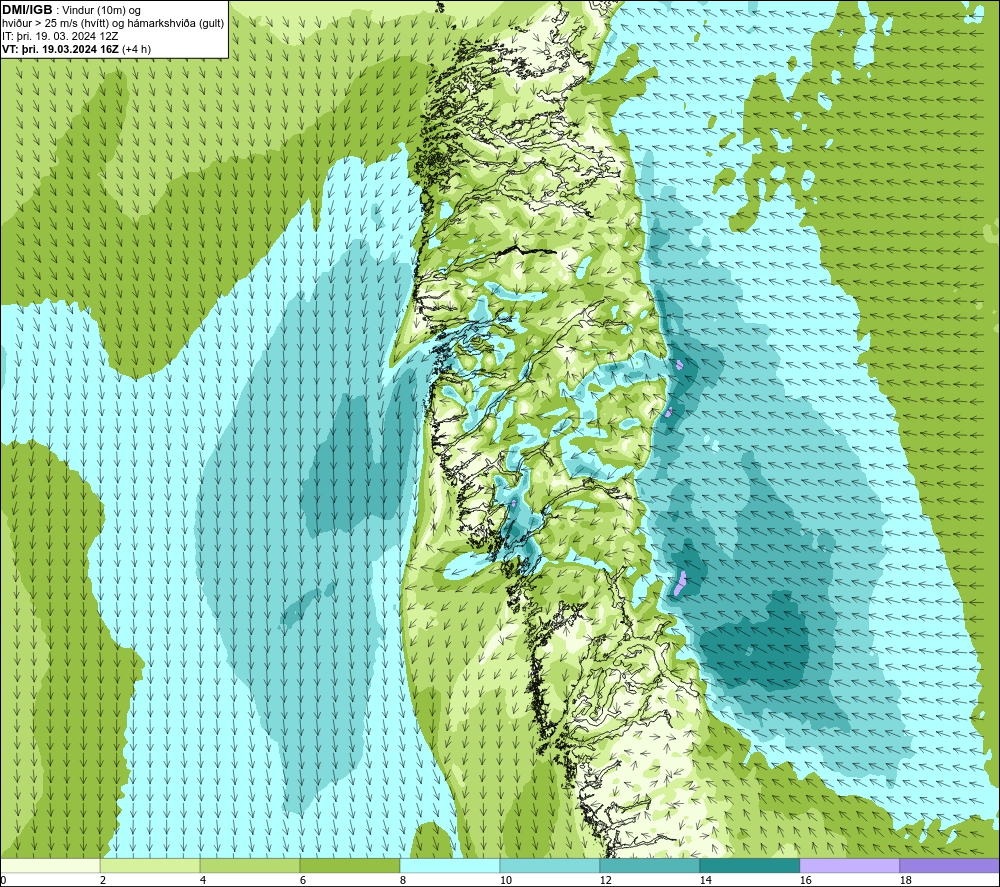The width and height of the screenshot is (1000, 887).
Task: Click the 'Vindur (10m) og' label
Action: (102, 11)
